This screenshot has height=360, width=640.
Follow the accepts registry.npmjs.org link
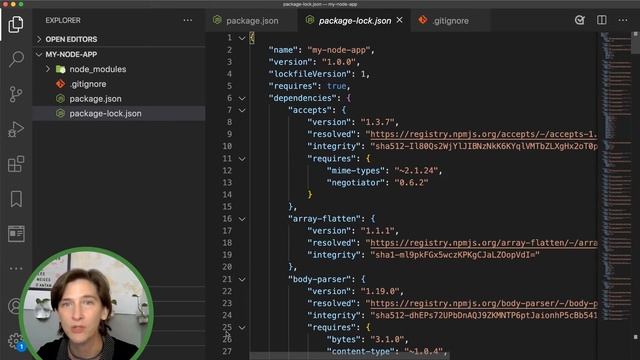[x=483, y=134]
